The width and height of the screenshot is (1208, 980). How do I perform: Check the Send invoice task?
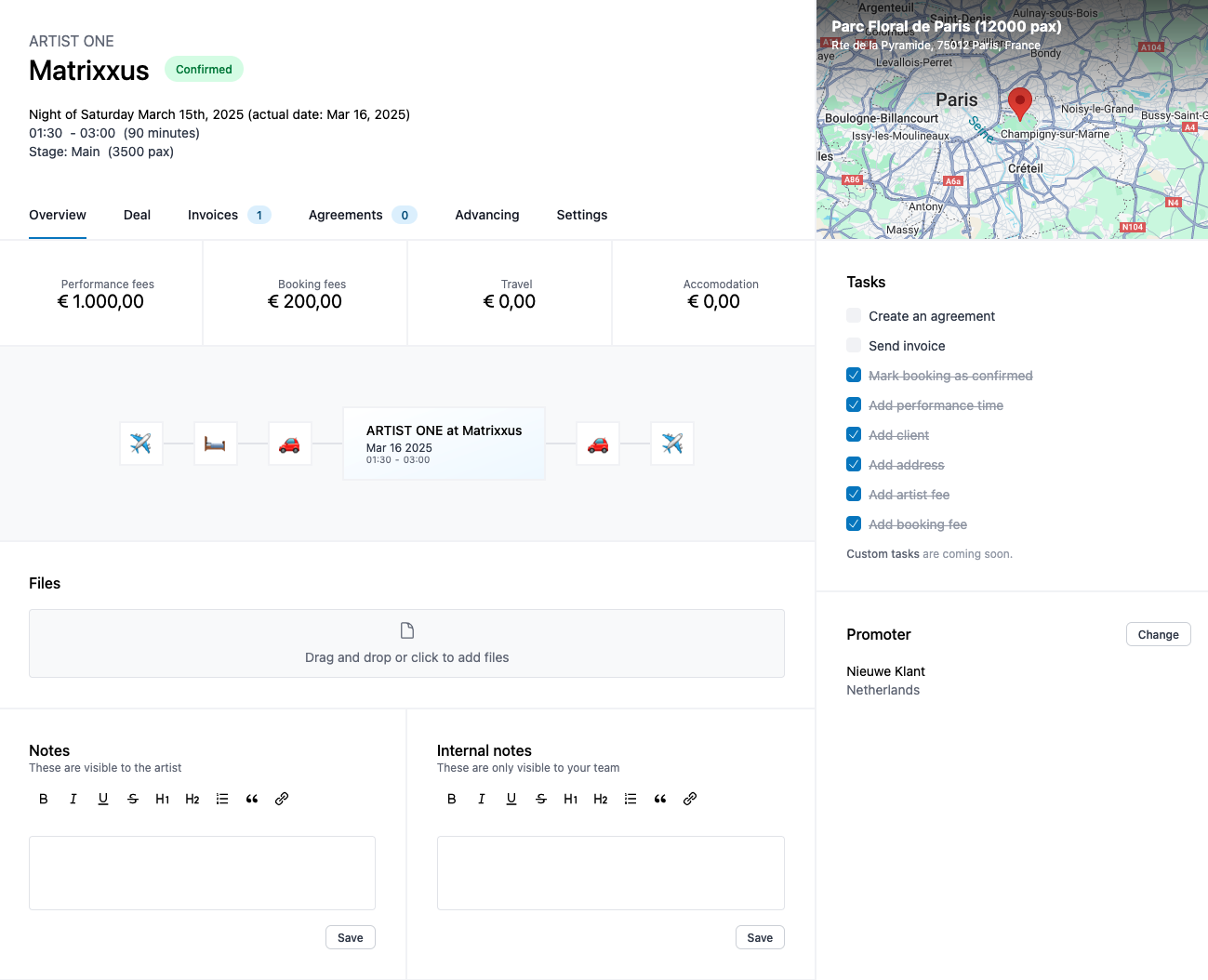(853, 345)
